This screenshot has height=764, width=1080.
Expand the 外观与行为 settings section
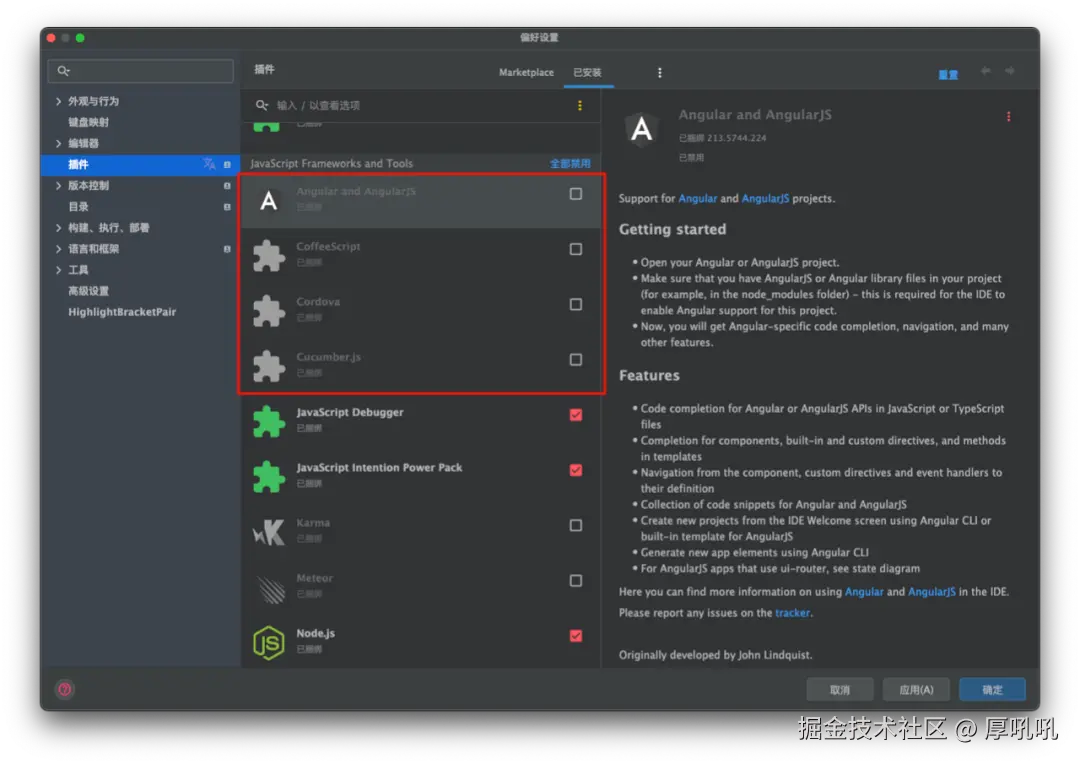pos(59,101)
